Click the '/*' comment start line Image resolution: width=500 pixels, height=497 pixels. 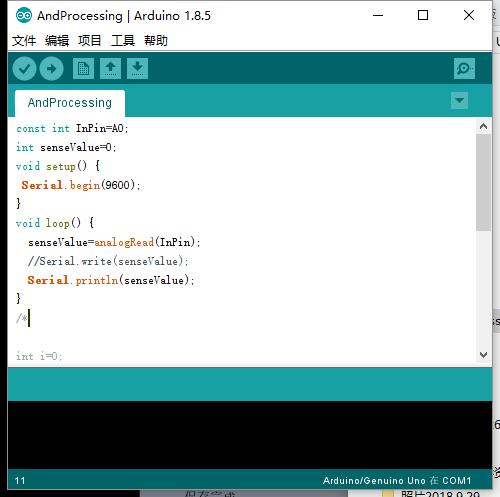point(22,318)
